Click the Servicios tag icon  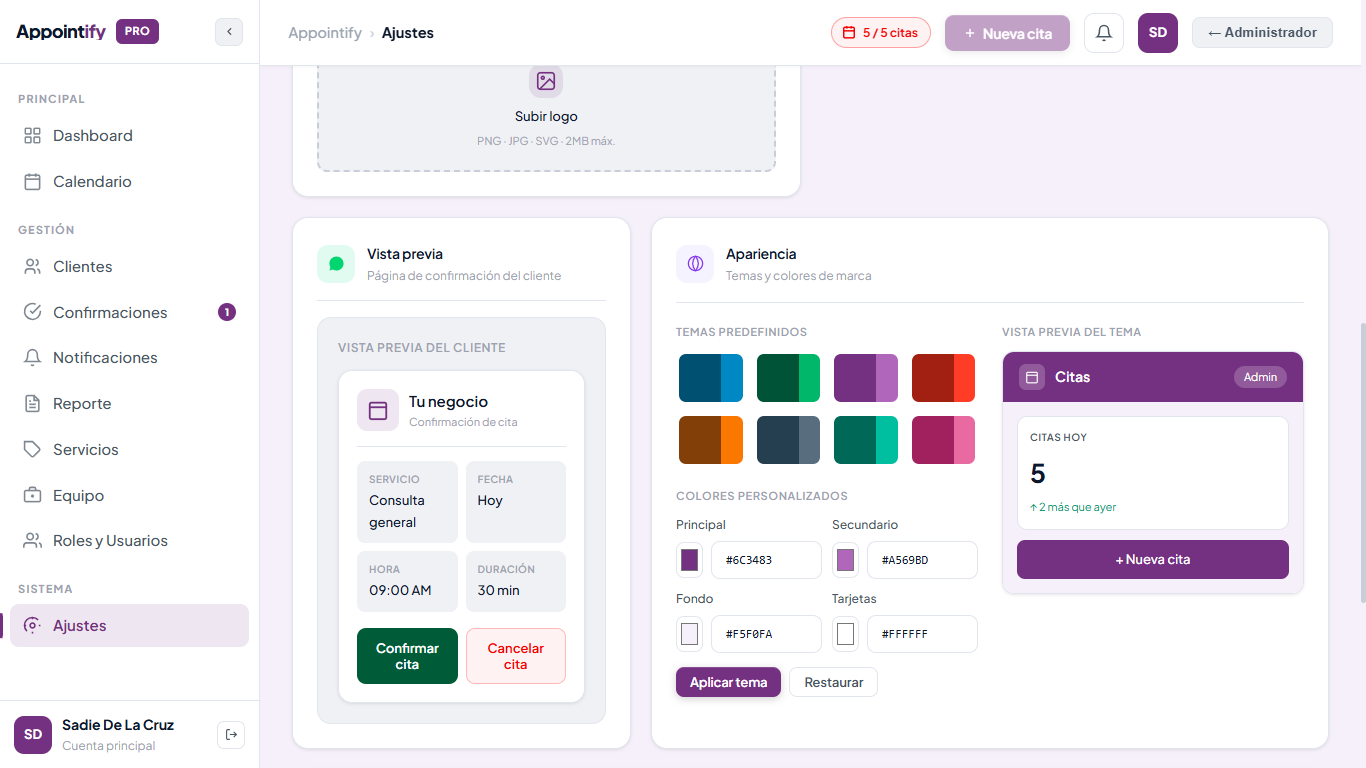(x=33, y=450)
